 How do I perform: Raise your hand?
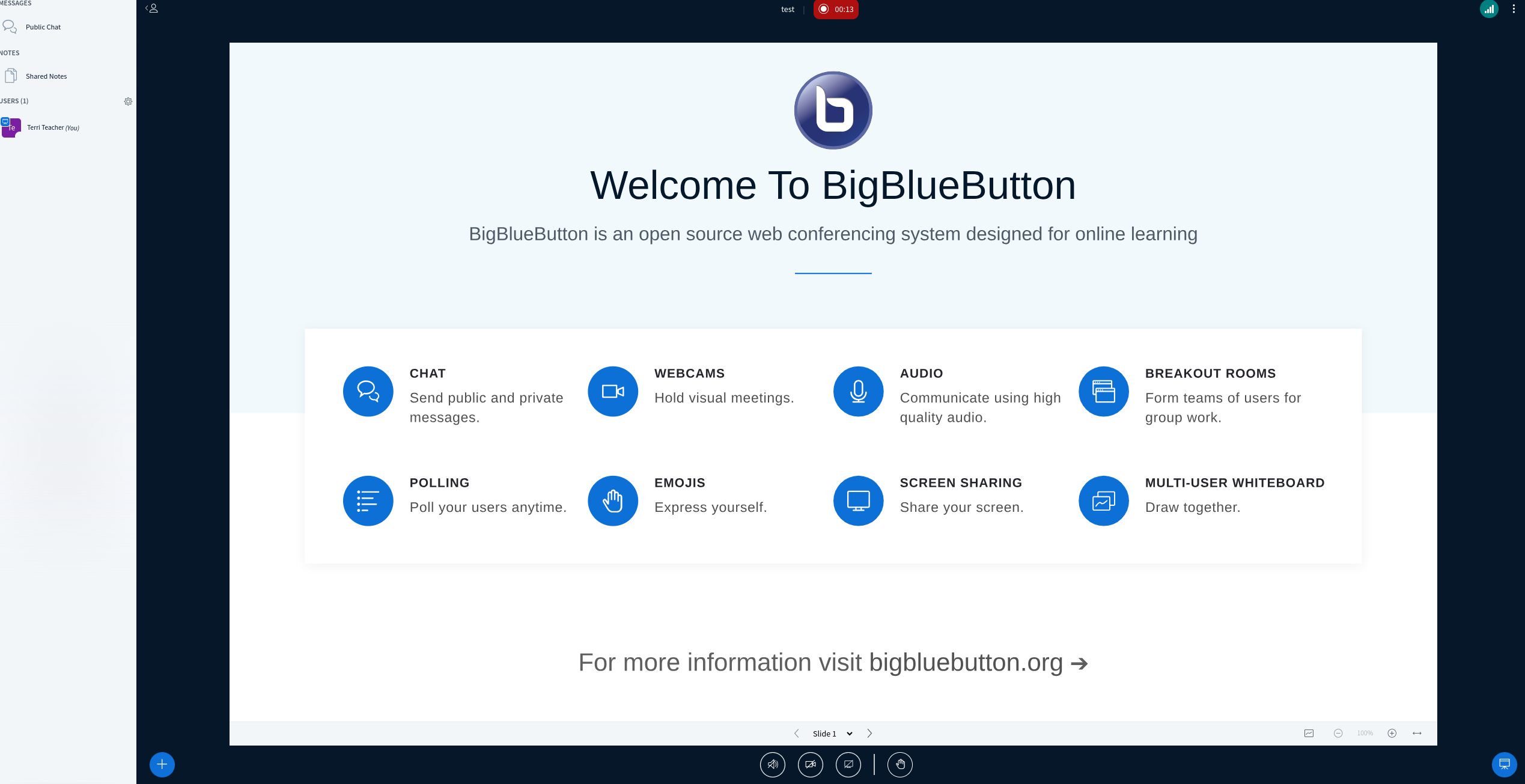pyautogui.click(x=900, y=765)
